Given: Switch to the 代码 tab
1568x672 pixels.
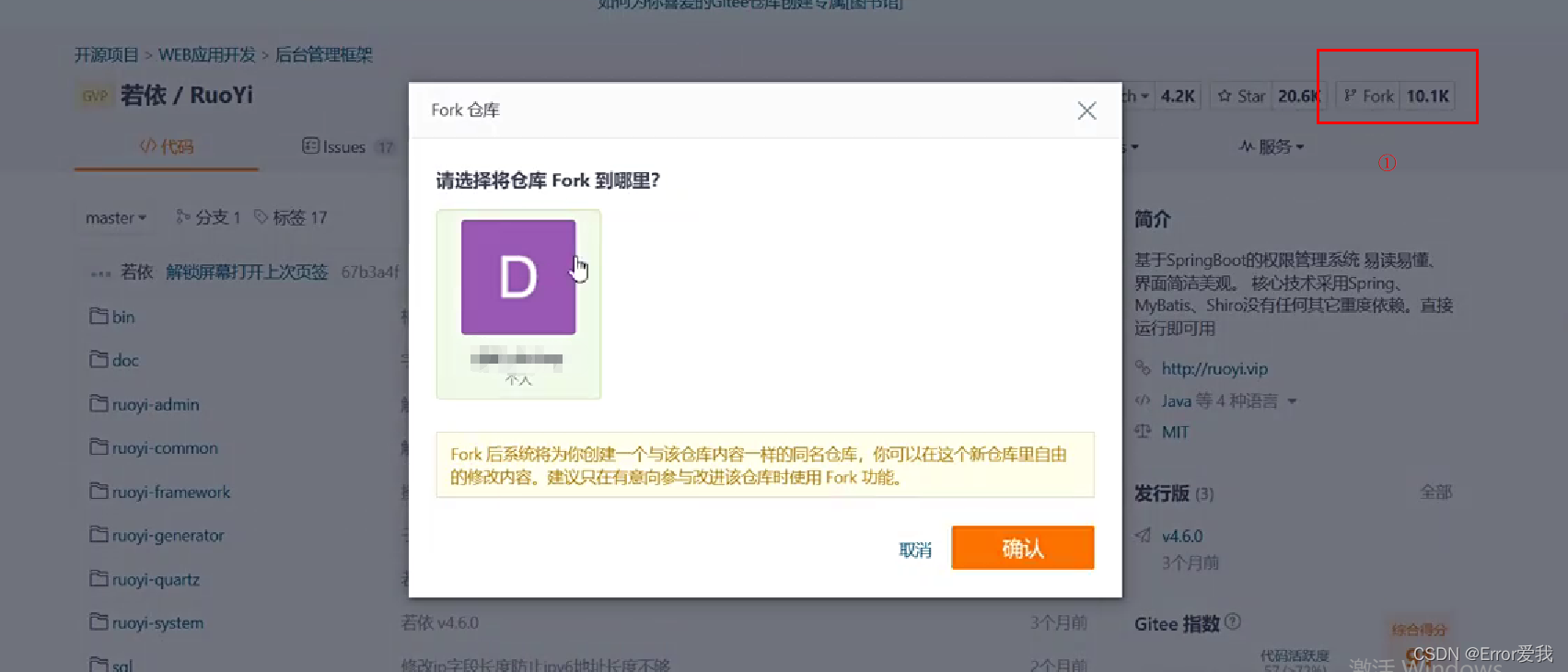Looking at the screenshot, I should (x=167, y=146).
